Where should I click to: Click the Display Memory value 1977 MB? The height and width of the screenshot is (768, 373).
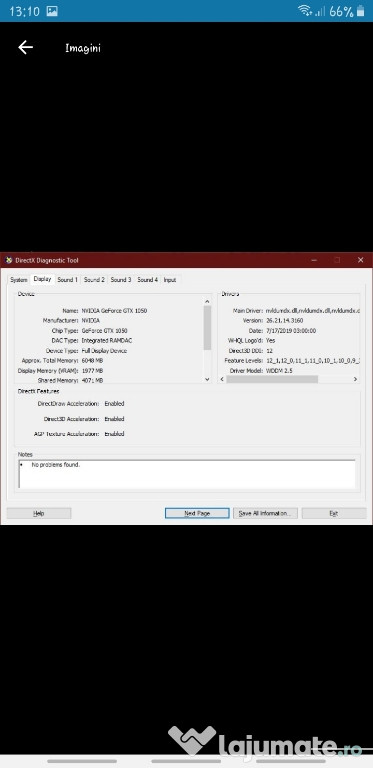pos(92,371)
